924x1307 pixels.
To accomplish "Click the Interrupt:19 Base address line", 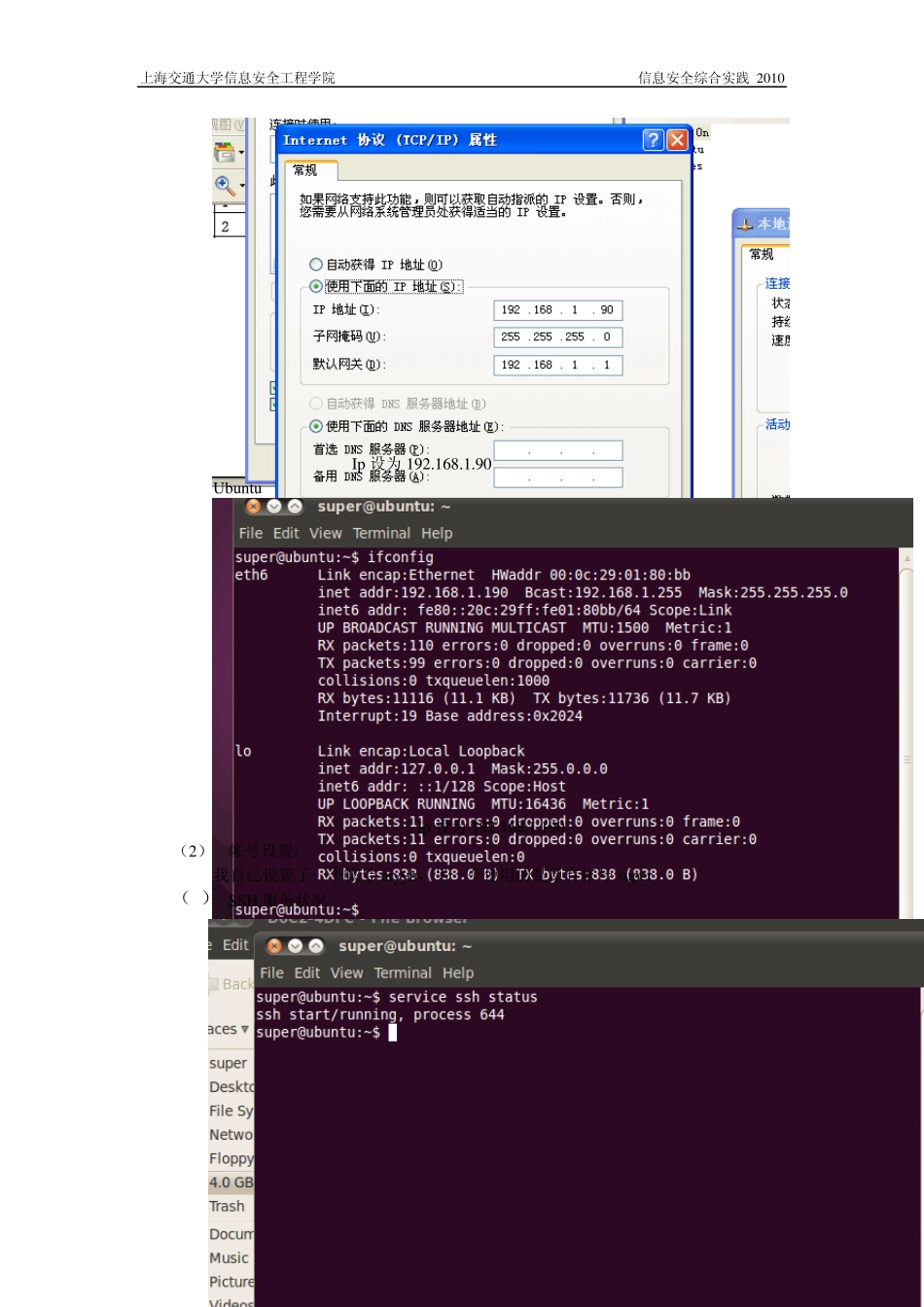I will pos(450,716).
